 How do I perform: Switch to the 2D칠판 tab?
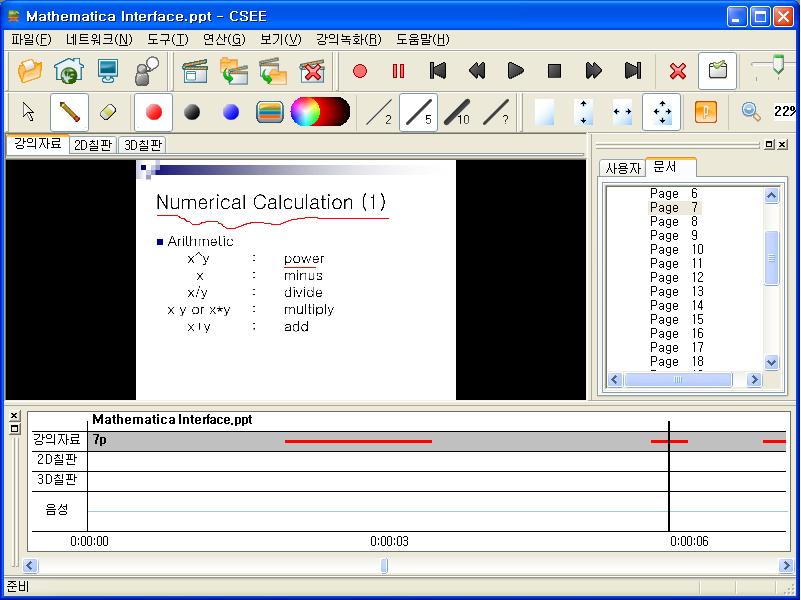tap(93, 145)
